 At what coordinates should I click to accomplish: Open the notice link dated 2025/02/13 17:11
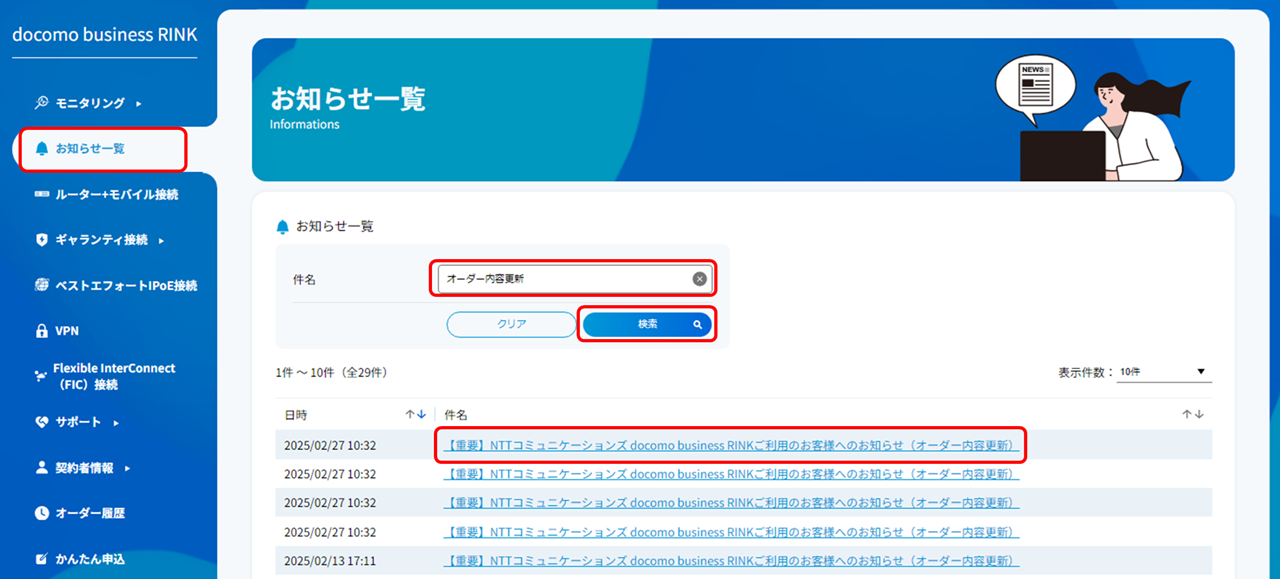[731, 560]
